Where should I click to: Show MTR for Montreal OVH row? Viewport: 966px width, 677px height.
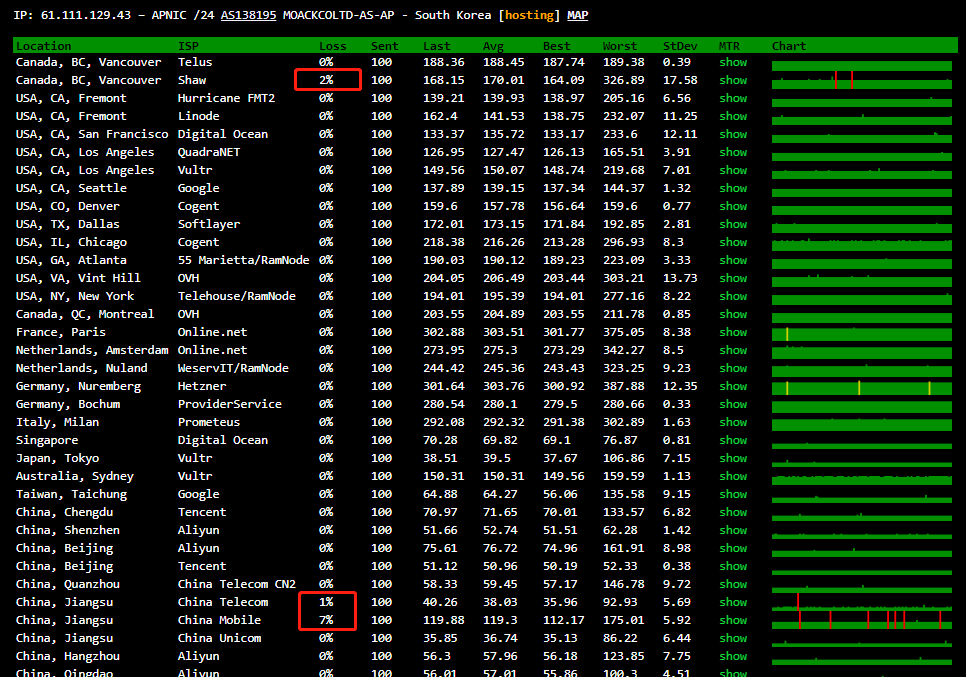[x=733, y=314]
